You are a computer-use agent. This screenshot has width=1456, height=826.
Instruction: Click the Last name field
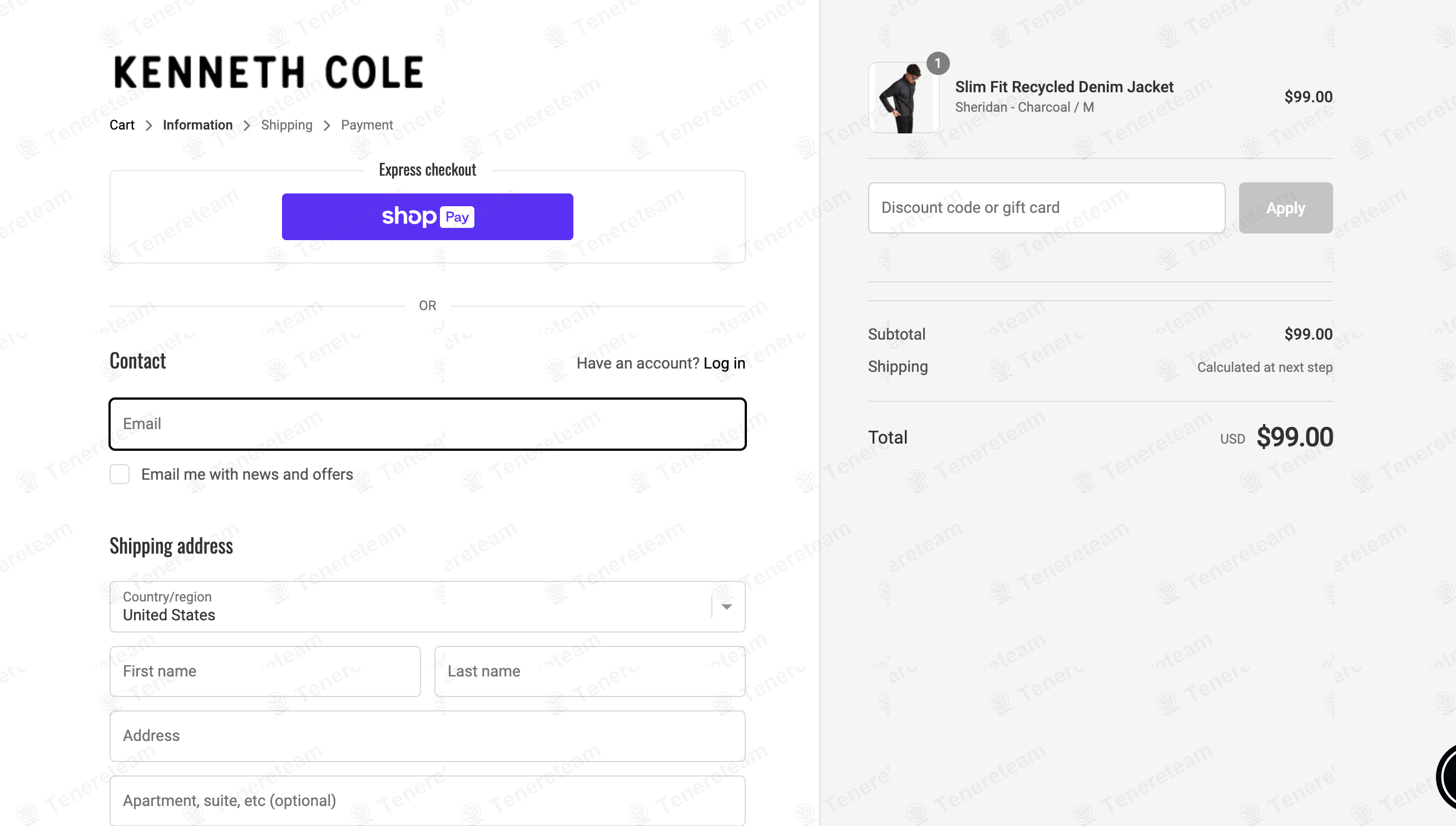click(590, 671)
